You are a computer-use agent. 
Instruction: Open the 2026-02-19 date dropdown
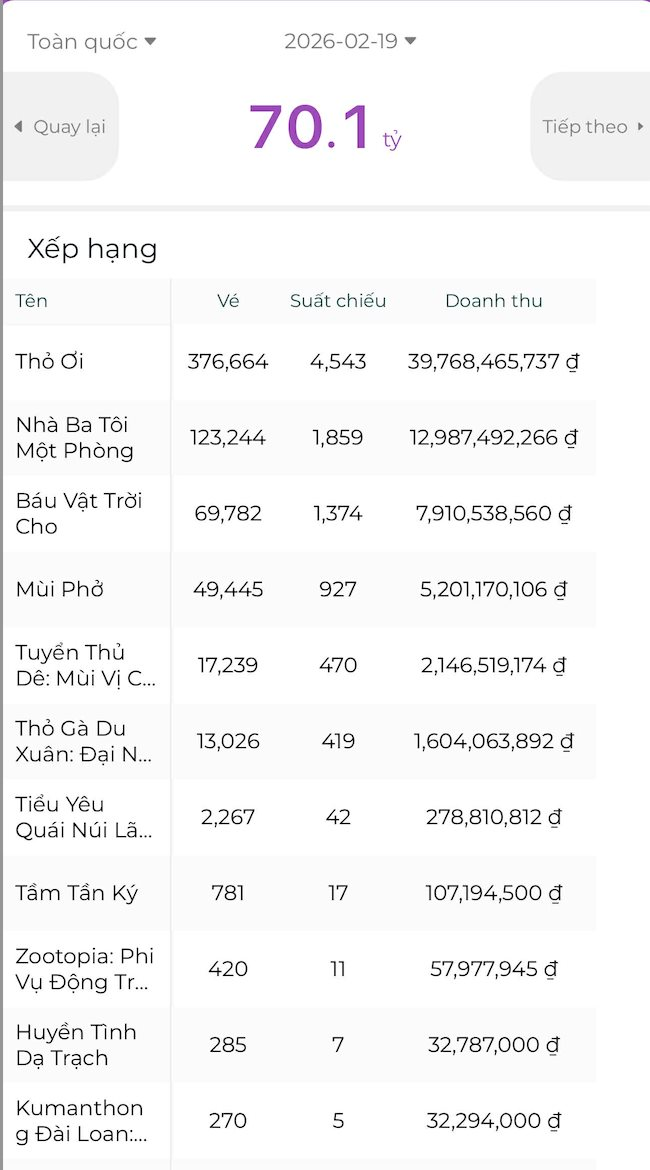(350, 41)
